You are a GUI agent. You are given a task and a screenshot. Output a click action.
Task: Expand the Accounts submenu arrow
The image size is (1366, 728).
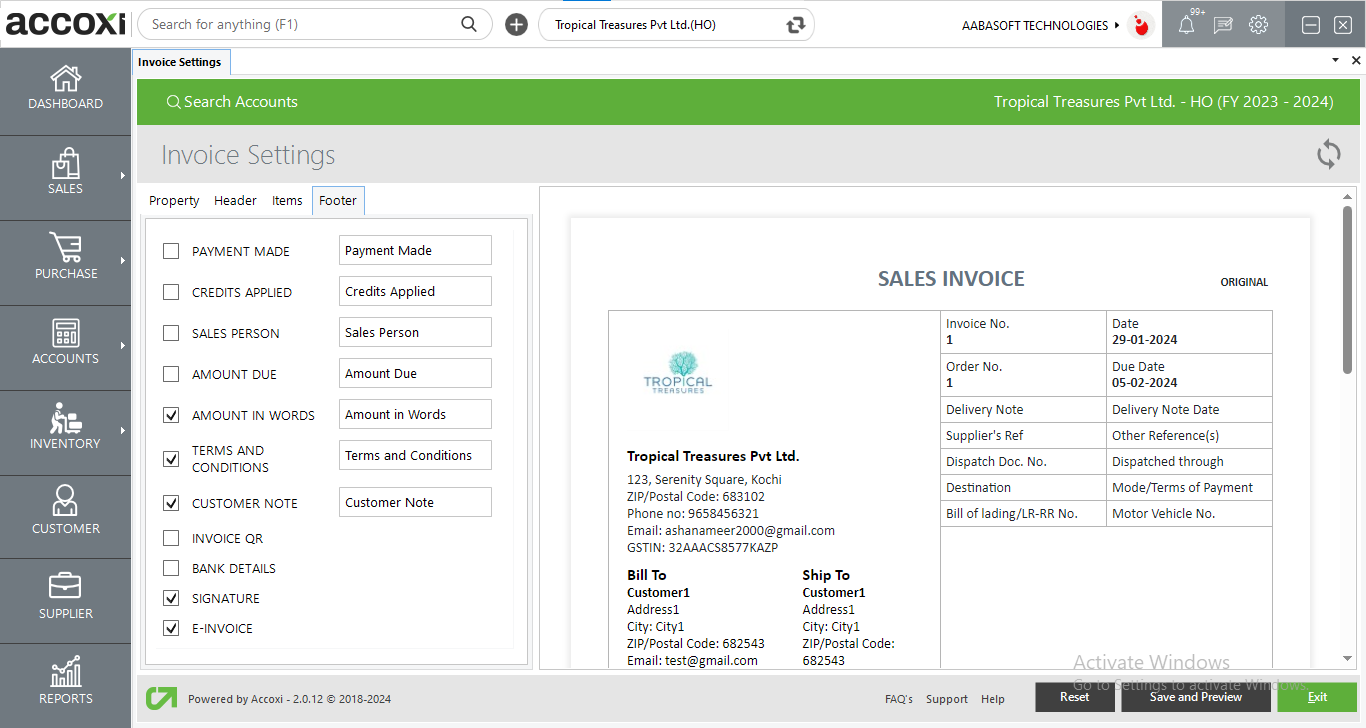[x=123, y=345]
